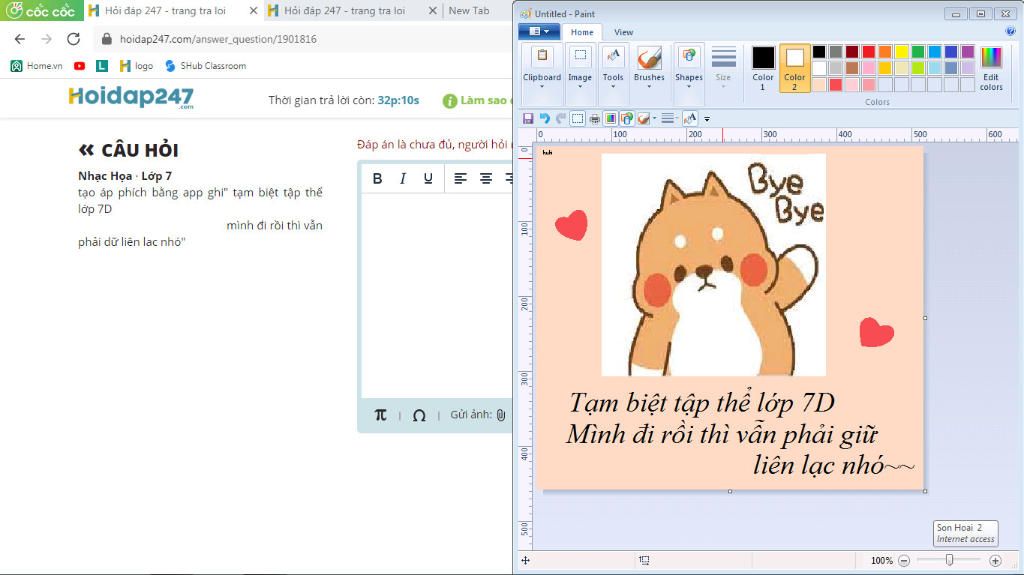This screenshot has height=575, width=1024.
Task: Adjust the Paint zoom slider handle
Action: pos(949,560)
